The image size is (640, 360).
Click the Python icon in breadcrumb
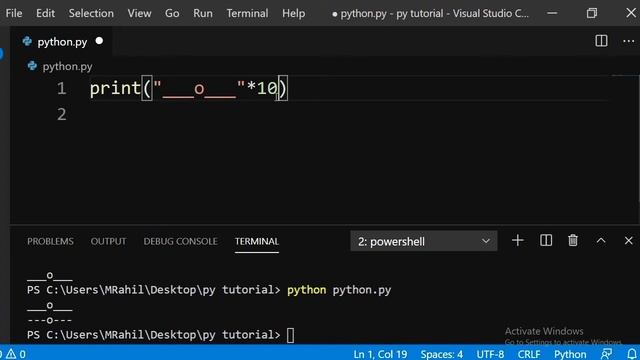point(32,66)
